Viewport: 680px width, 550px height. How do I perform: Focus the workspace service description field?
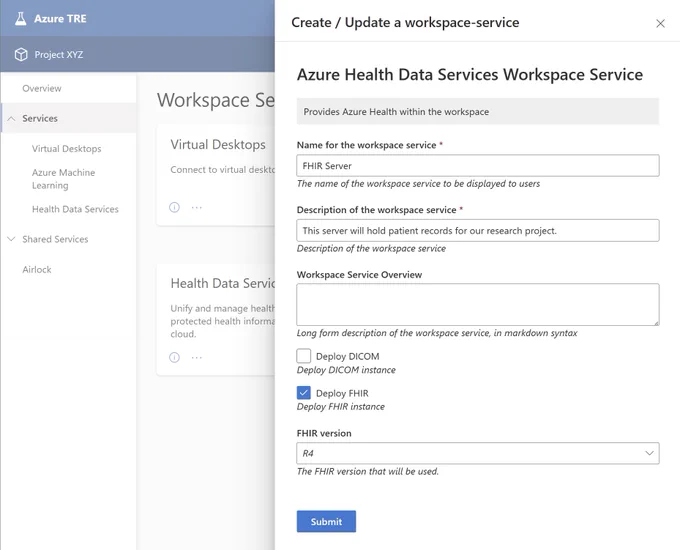point(478,230)
